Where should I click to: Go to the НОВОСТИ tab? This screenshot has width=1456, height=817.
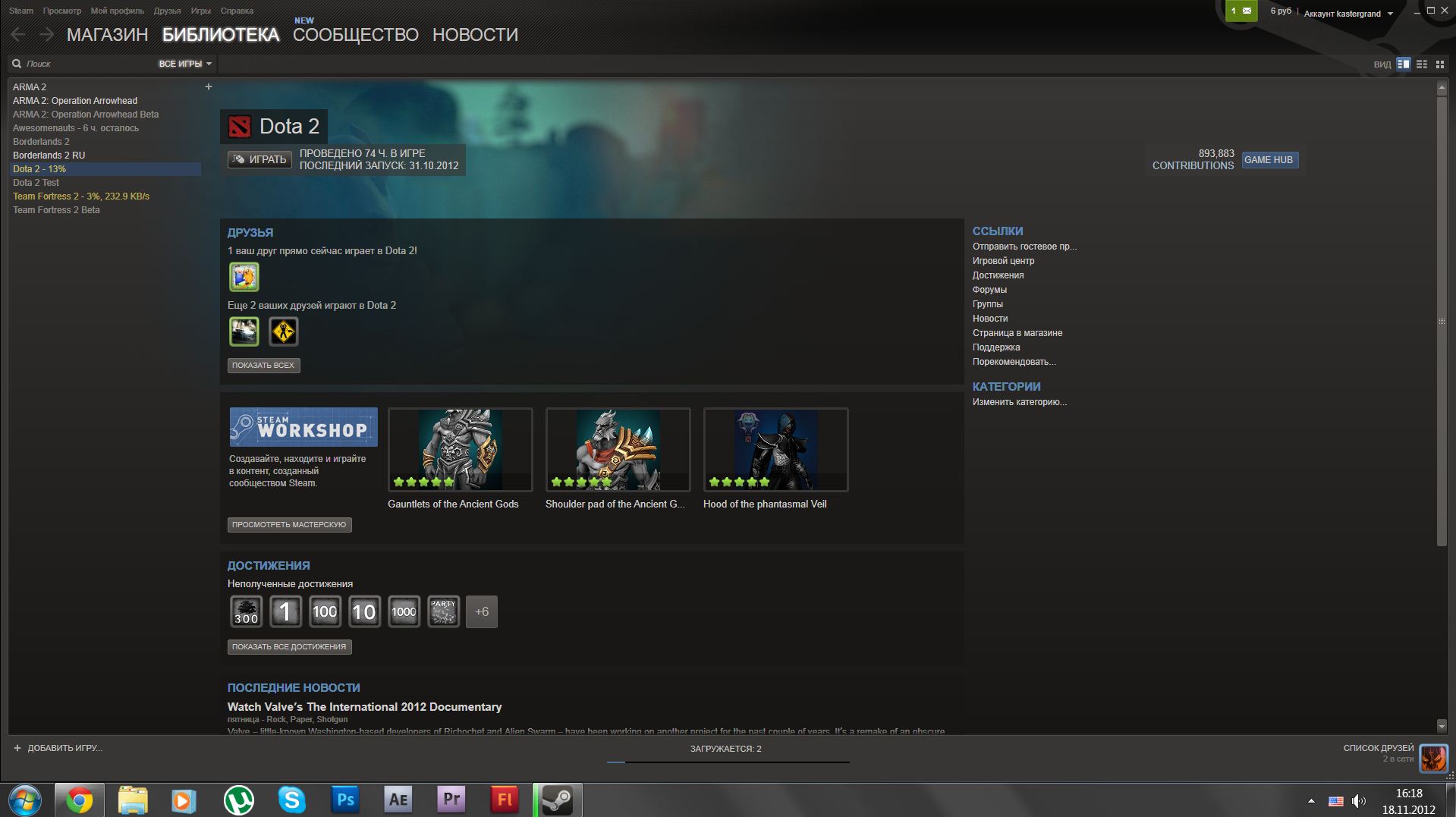point(475,35)
